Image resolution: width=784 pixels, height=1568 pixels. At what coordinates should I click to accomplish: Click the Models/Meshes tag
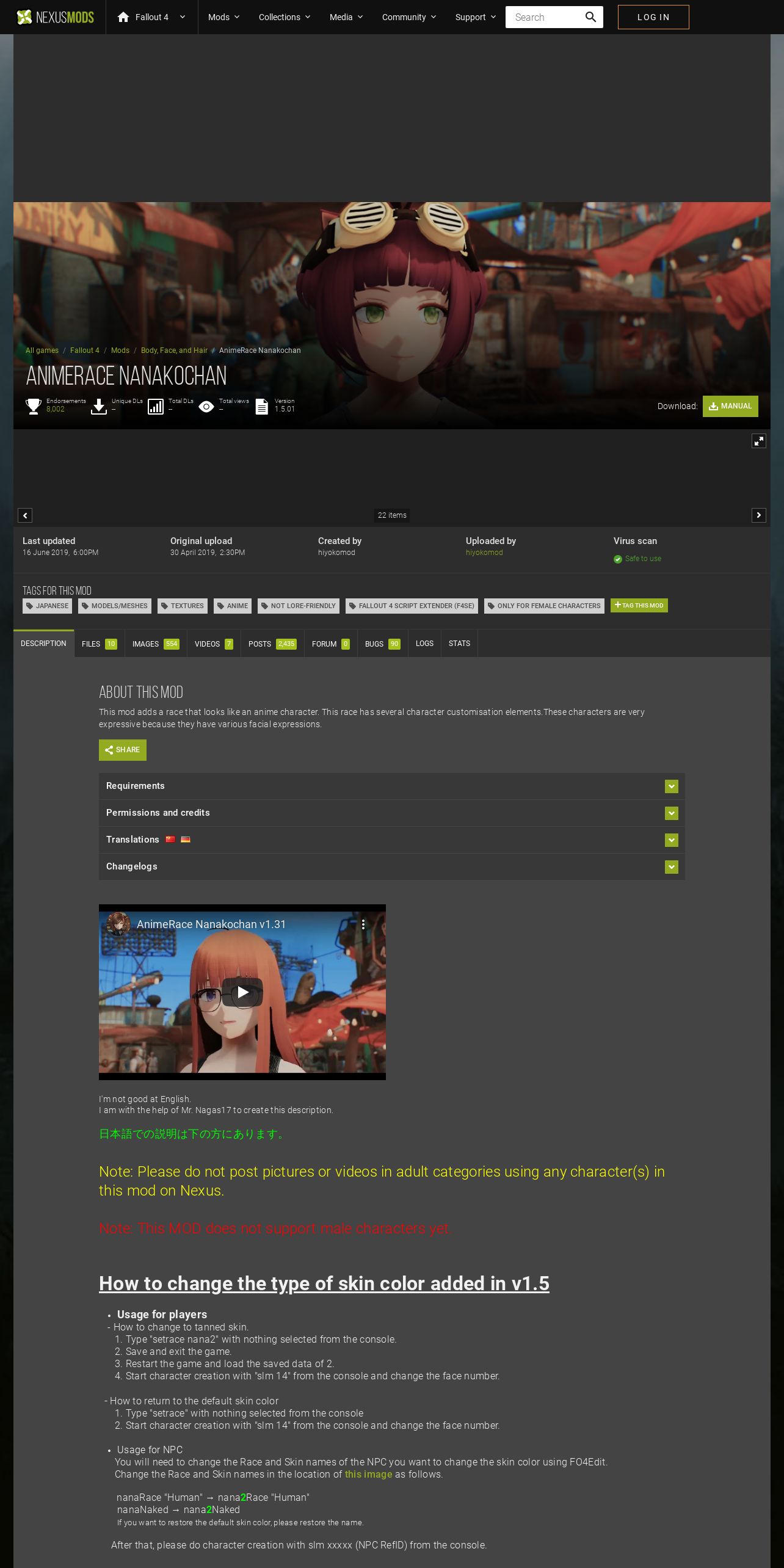(x=115, y=606)
